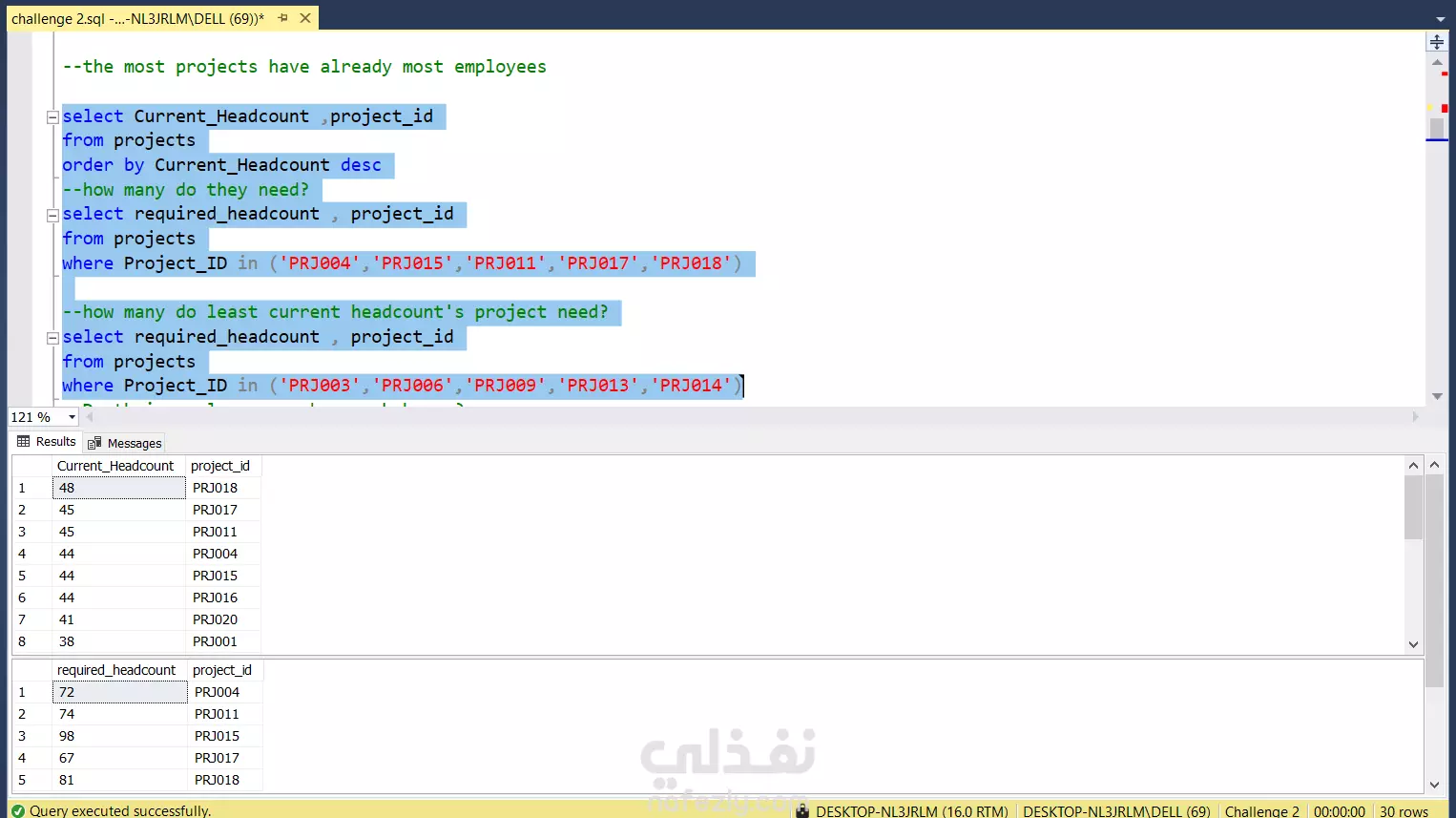Click 'Query executed successfully.' status text

point(120,810)
